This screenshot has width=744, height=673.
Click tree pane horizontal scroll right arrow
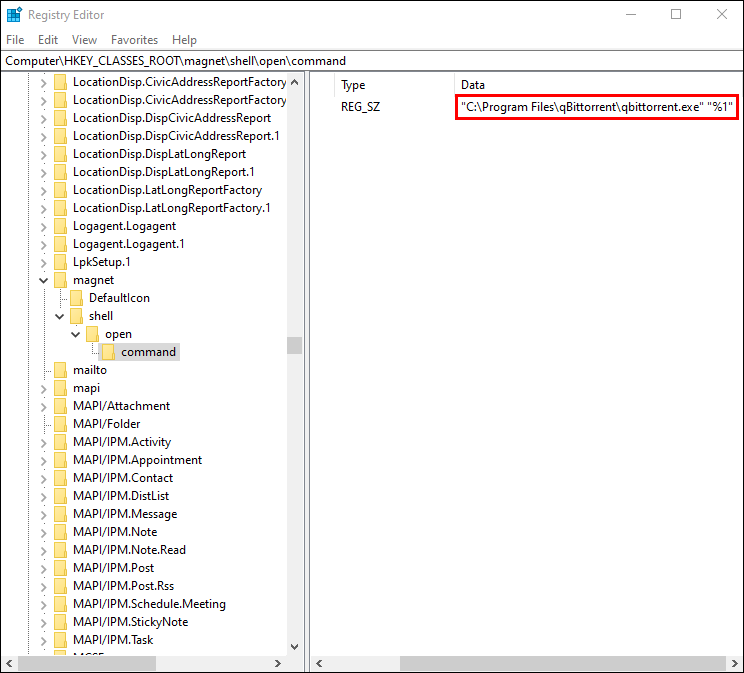tap(278, 664)
